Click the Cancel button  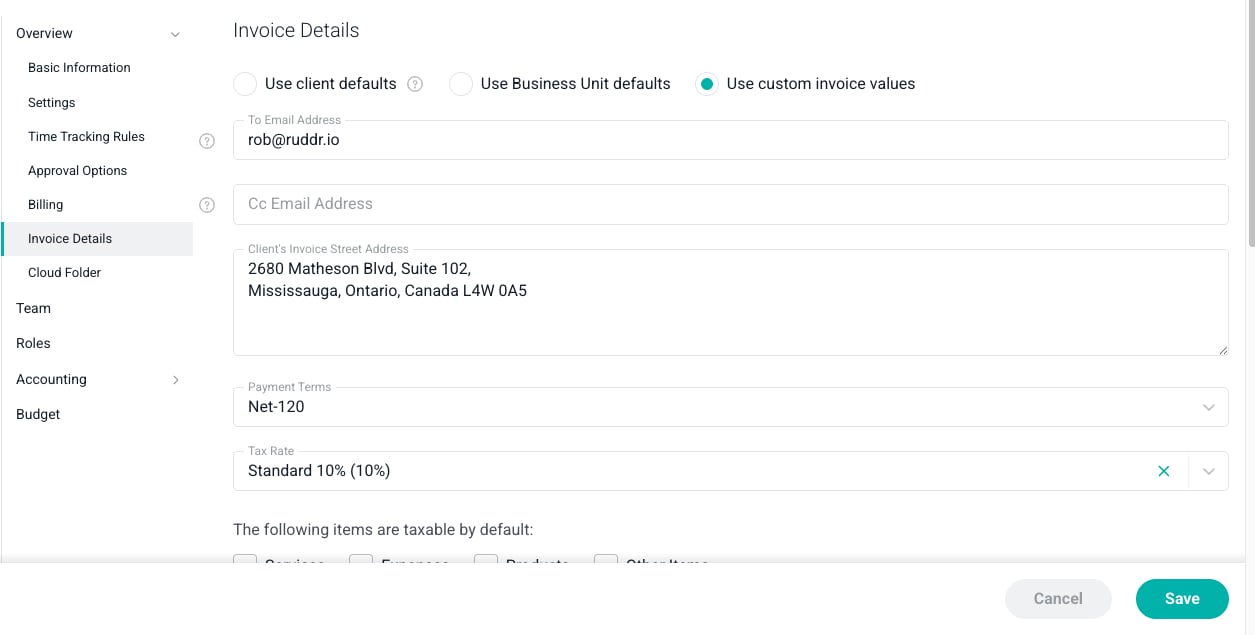click(1058, 599)
